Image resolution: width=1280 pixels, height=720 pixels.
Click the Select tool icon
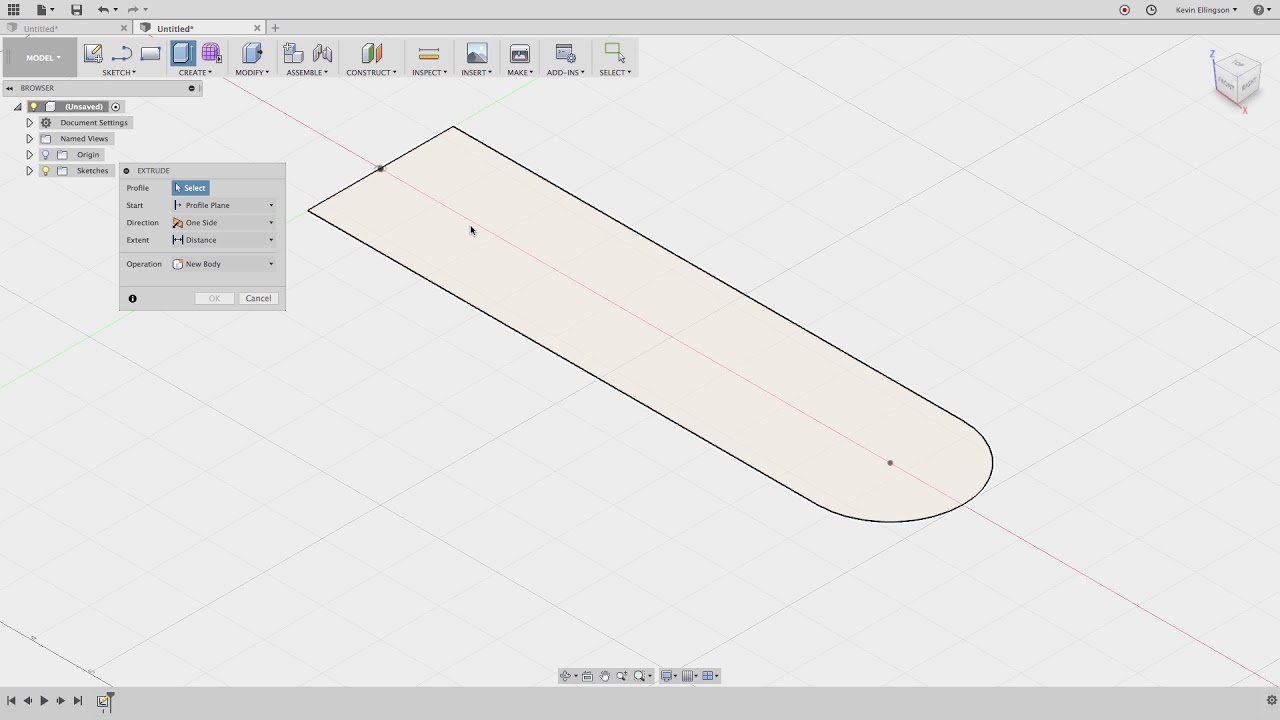615,54
